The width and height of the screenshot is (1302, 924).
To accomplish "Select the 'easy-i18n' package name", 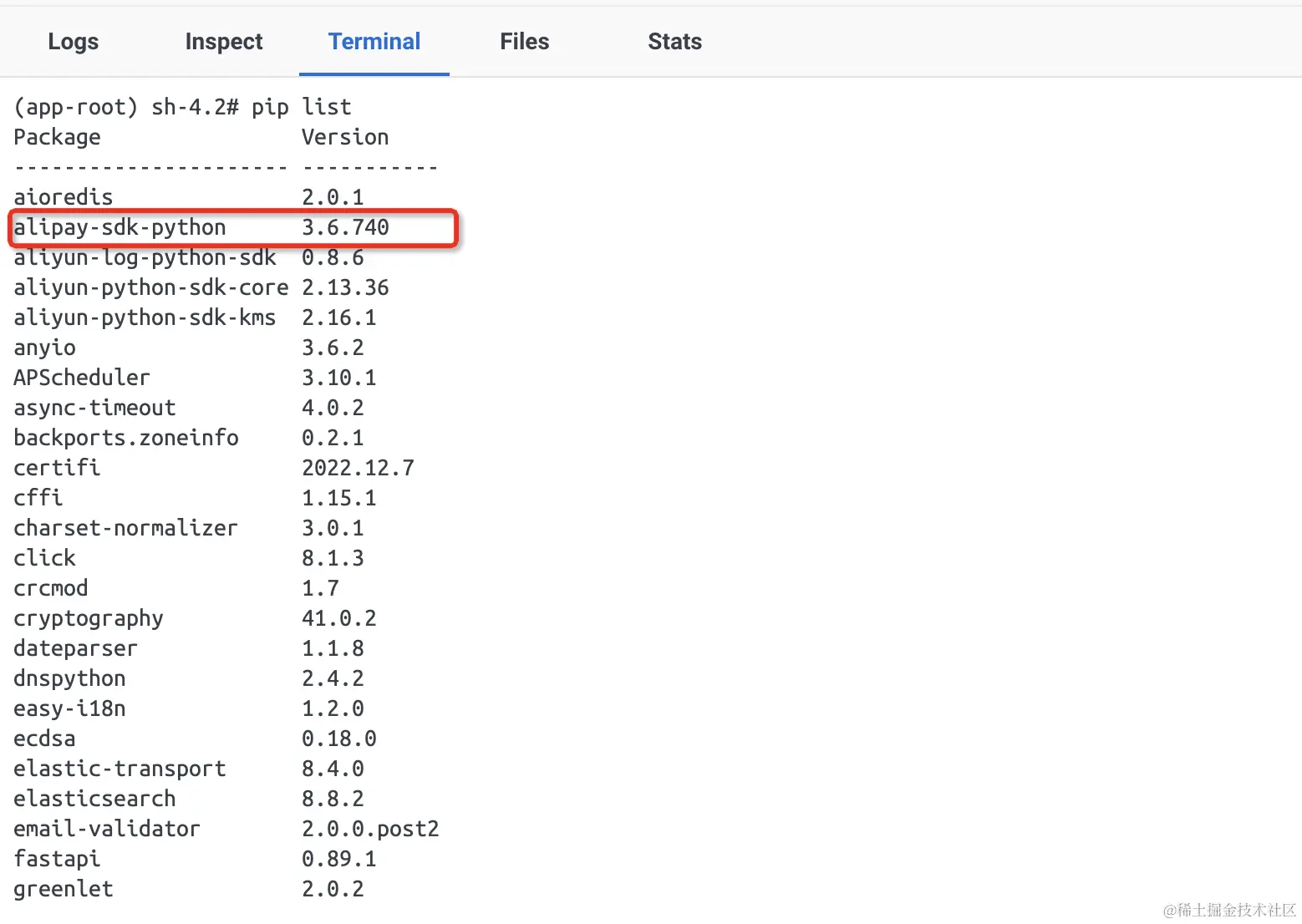I will click(x=69, y=708).
